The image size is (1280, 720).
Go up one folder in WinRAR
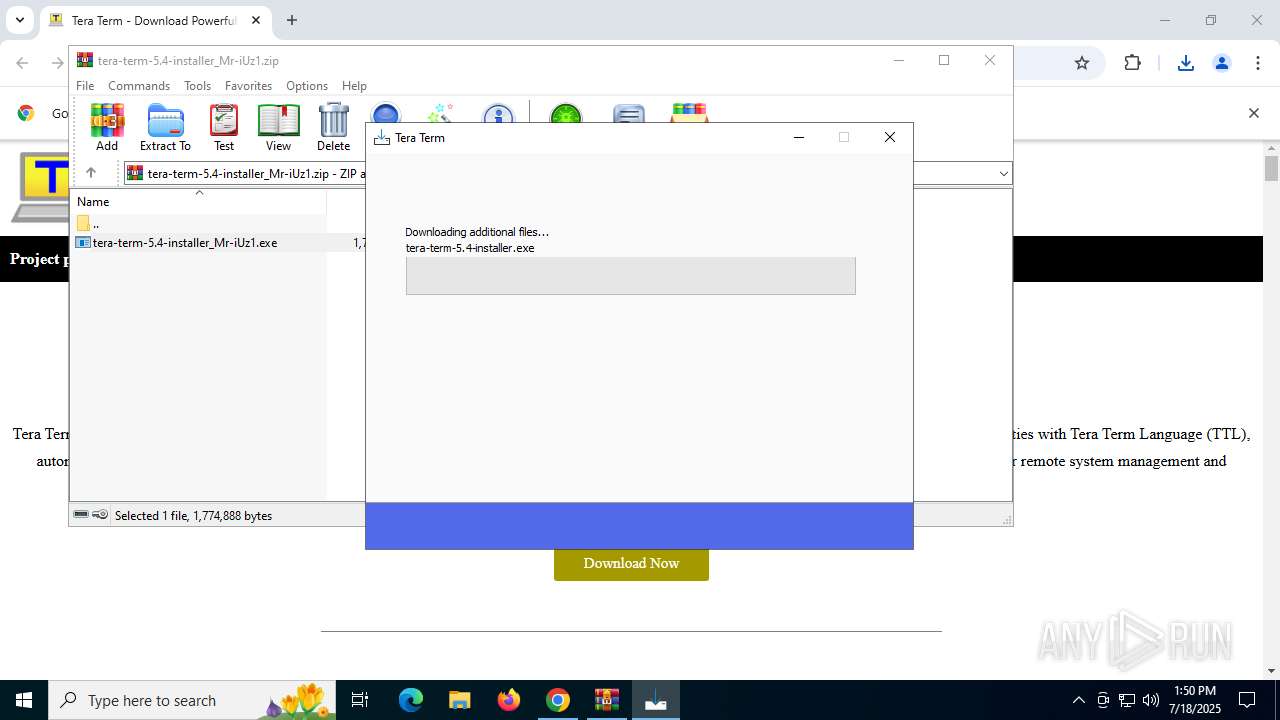point(91,173)
